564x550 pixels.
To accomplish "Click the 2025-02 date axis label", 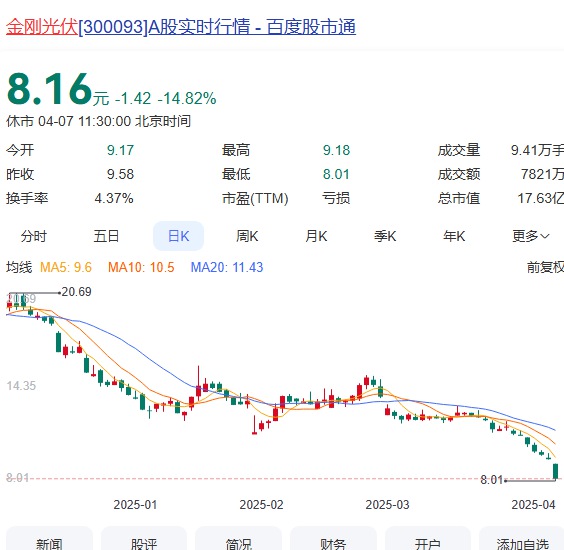I will [261, 505].
